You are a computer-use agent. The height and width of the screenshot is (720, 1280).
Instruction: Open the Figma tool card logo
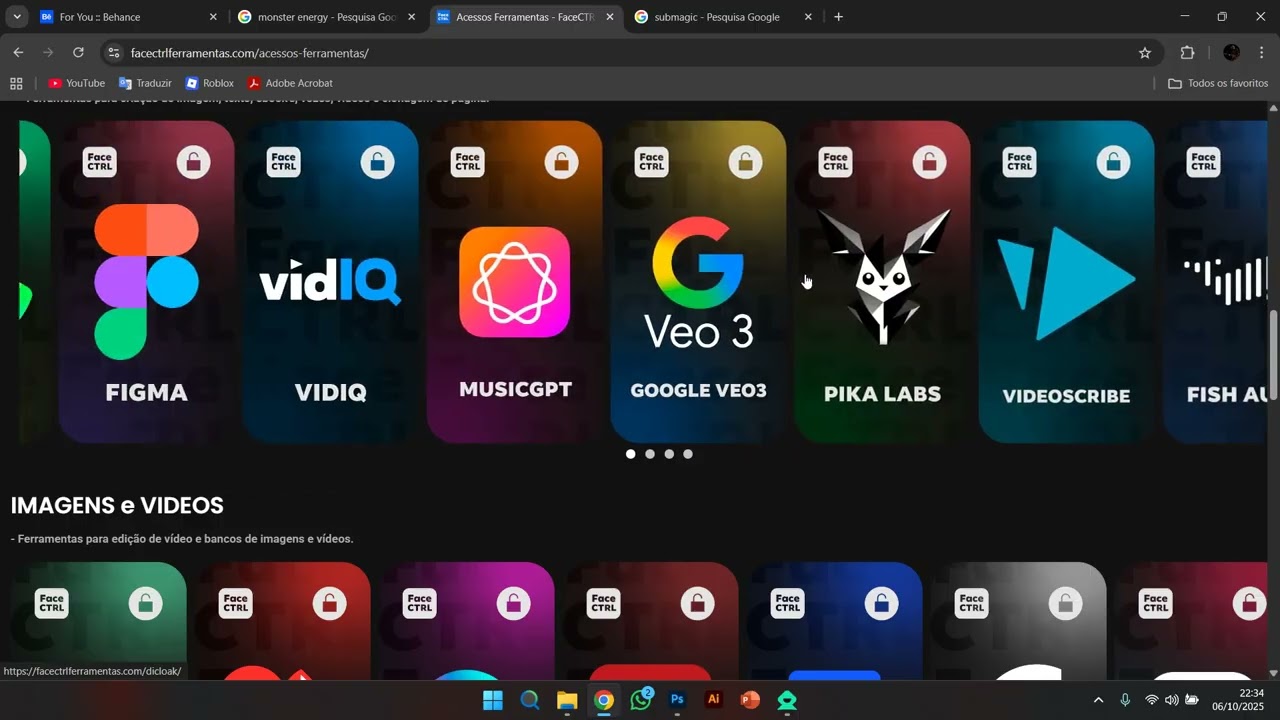click(146, 281)
